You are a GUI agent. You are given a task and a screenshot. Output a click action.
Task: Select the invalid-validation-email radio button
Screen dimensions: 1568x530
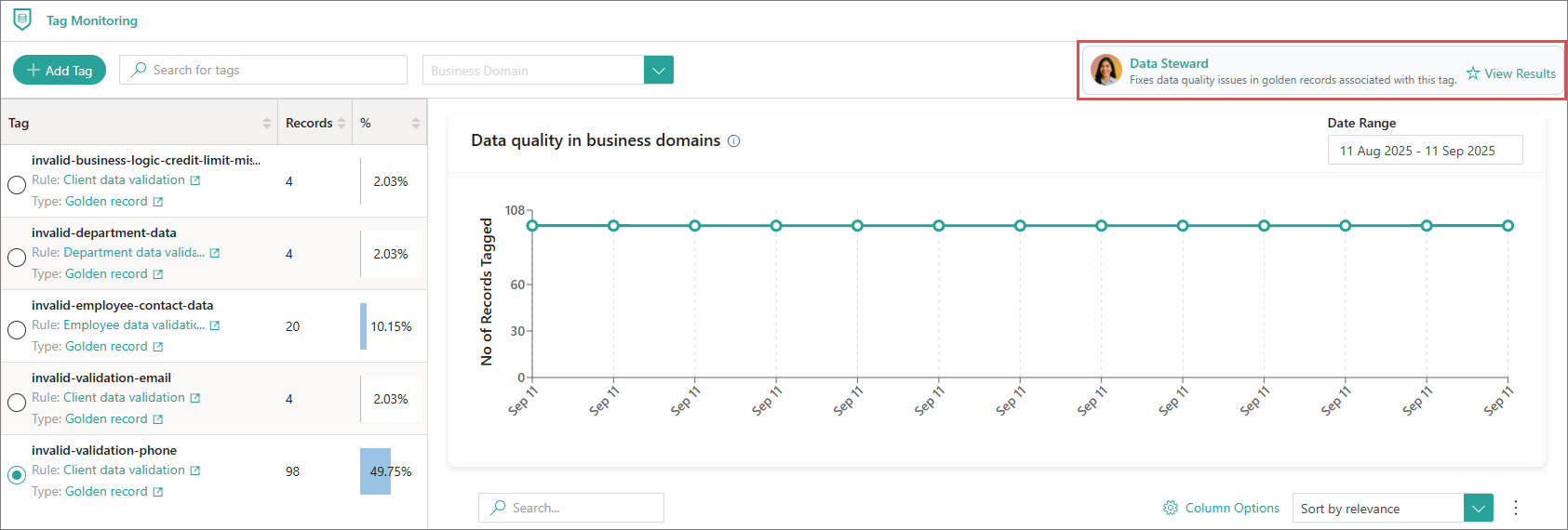point(17,403)
